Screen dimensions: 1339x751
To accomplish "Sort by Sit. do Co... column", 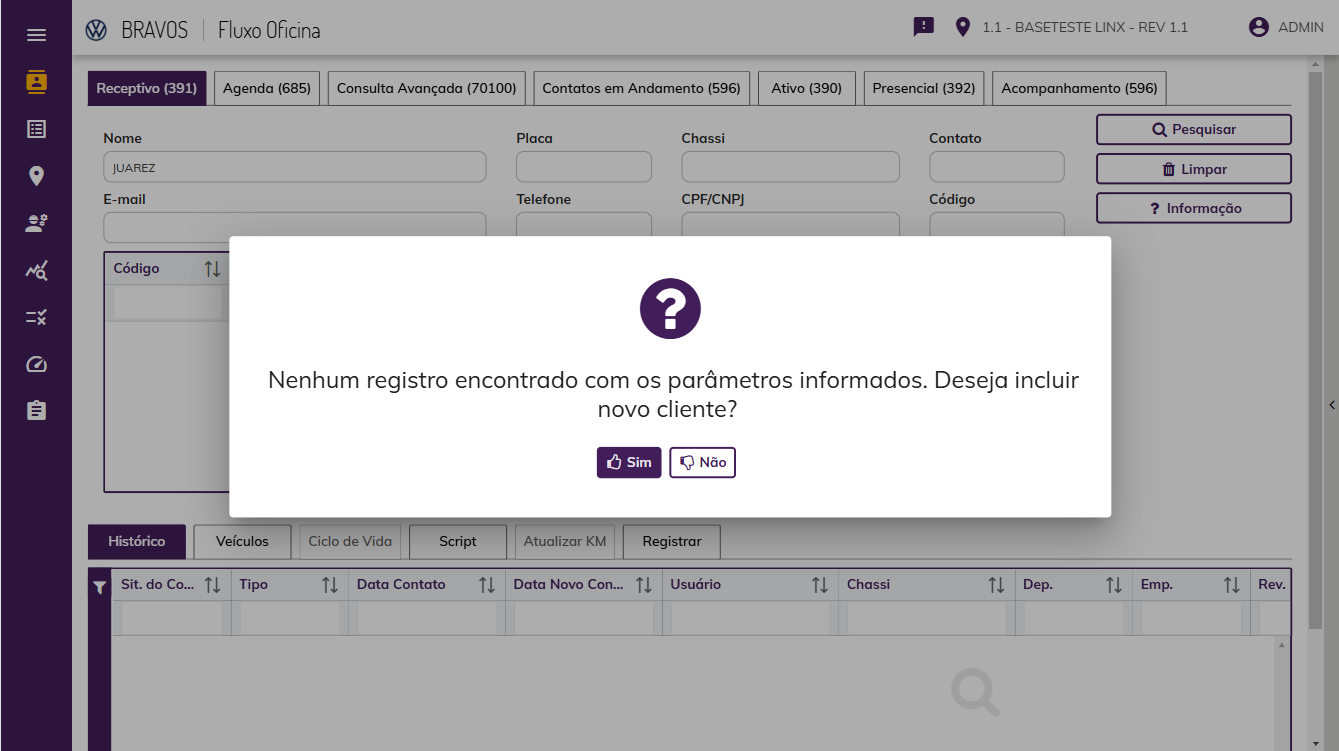I will coord(212,585).
